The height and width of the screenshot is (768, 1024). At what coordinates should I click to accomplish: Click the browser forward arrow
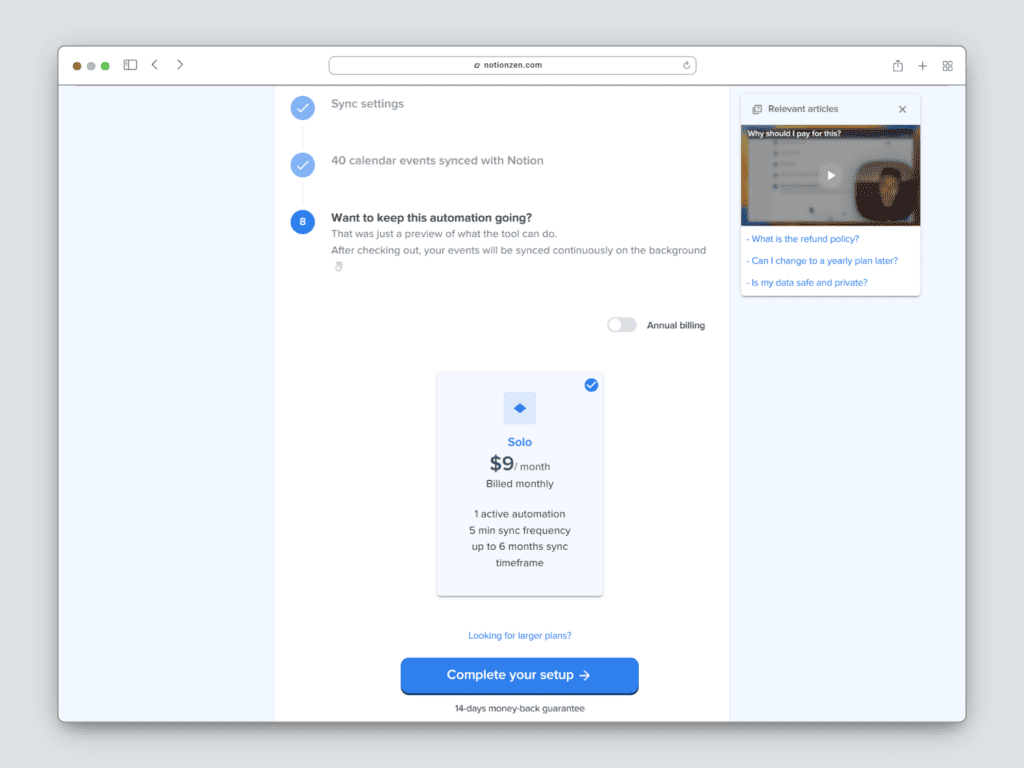pyautogui.click(x=180, y=65)
